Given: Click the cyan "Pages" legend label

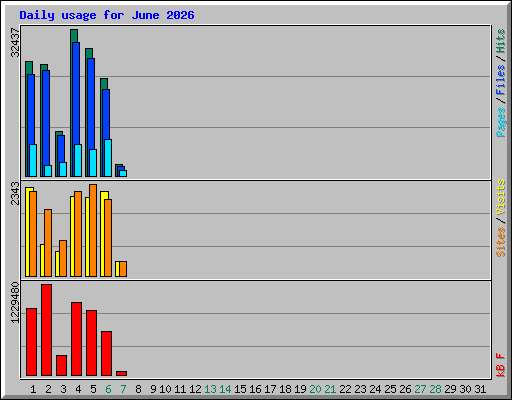Looking at the screenshot, I should 501,122.
